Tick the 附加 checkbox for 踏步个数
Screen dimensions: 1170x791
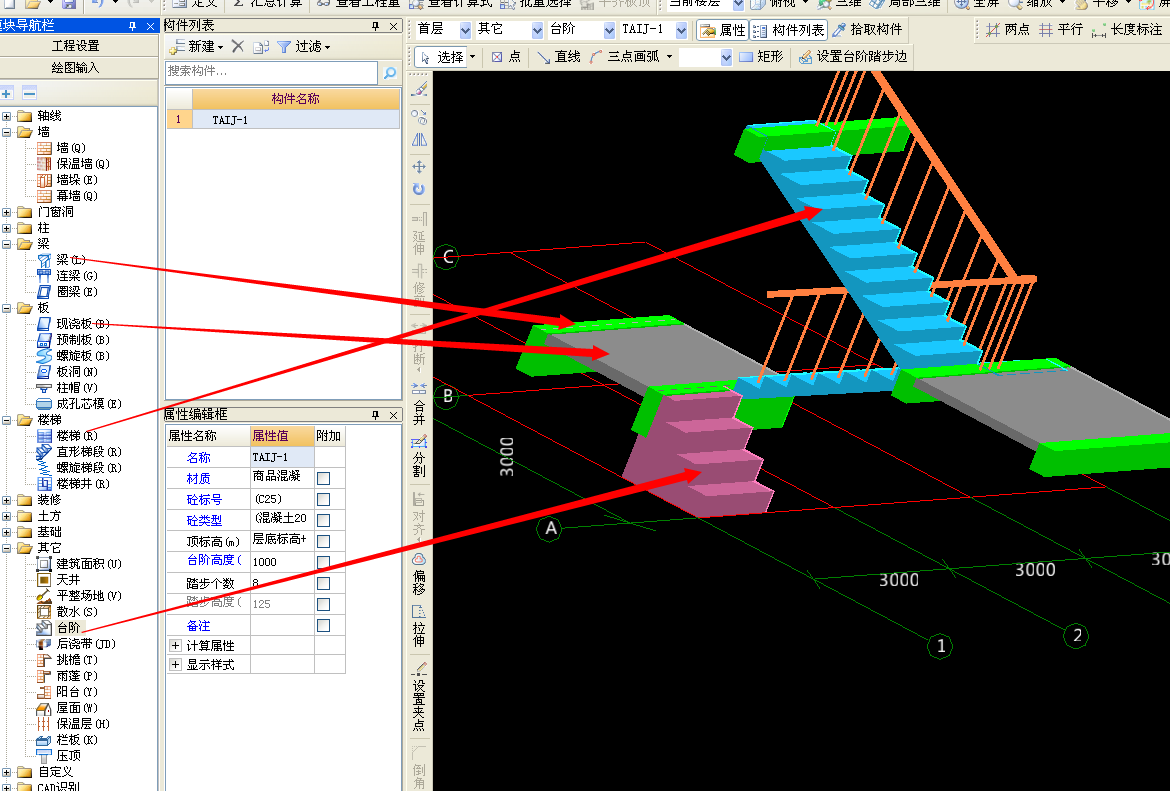pyautogui.click(x=323, y=583)
